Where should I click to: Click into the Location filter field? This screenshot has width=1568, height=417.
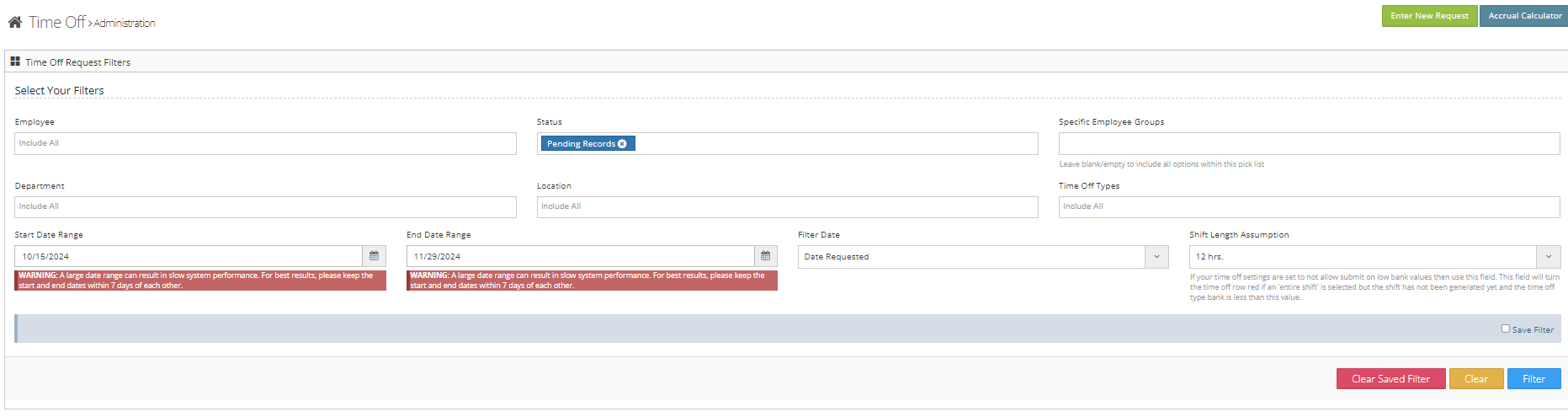[x=787, y=207]
